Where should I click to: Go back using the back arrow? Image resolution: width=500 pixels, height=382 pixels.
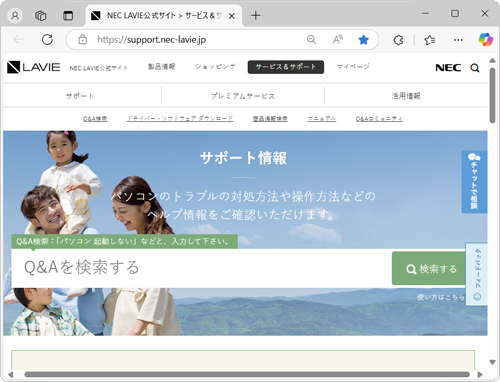(x=18, y=40)
